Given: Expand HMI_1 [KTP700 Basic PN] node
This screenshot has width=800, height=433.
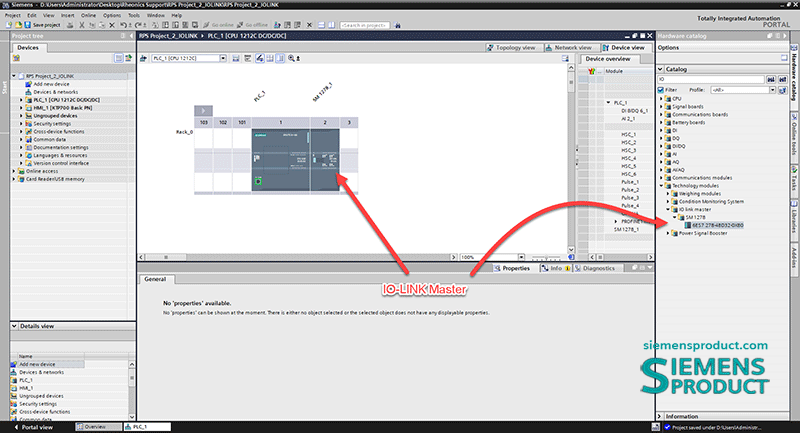Looking at the screenshot, I should (21, 108).
